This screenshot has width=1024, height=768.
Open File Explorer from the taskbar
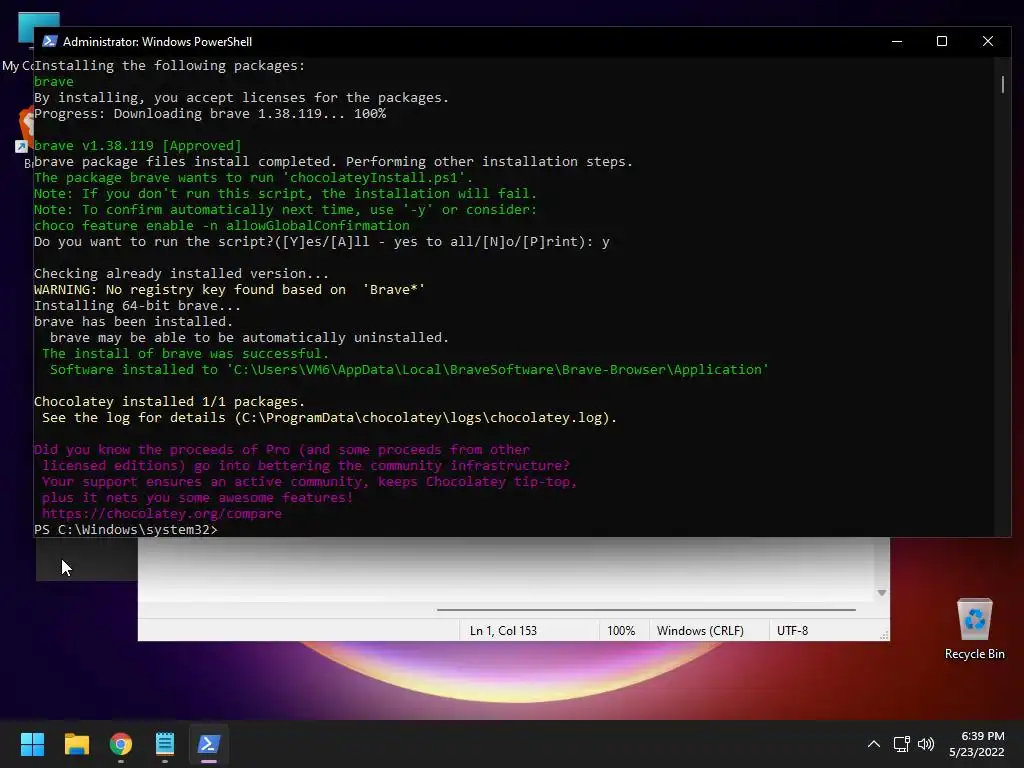[x=76, y=744]
